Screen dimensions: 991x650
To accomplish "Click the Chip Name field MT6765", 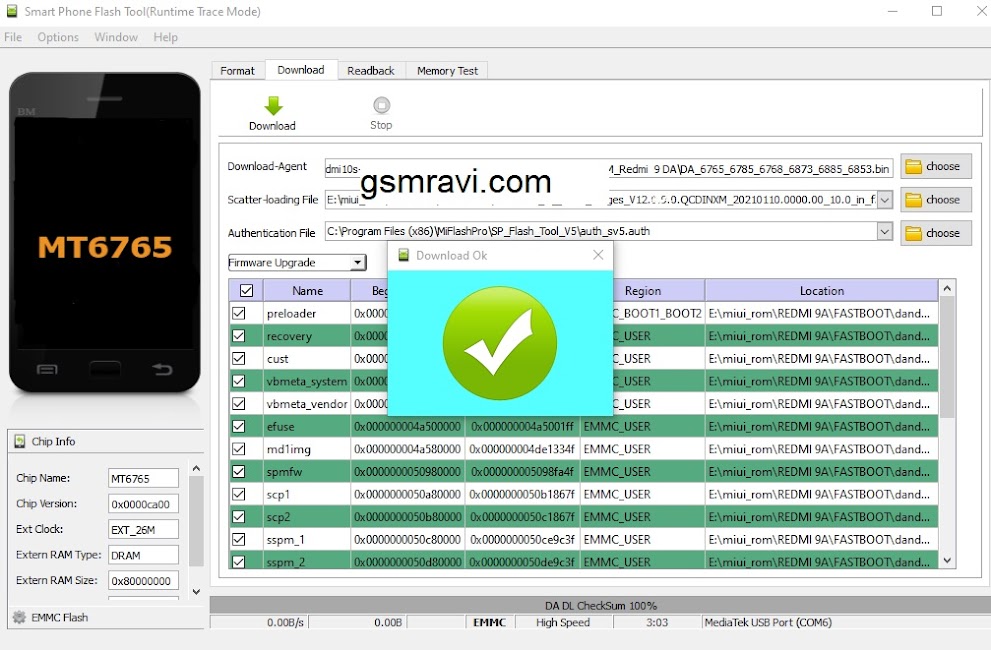I will 143,479.
